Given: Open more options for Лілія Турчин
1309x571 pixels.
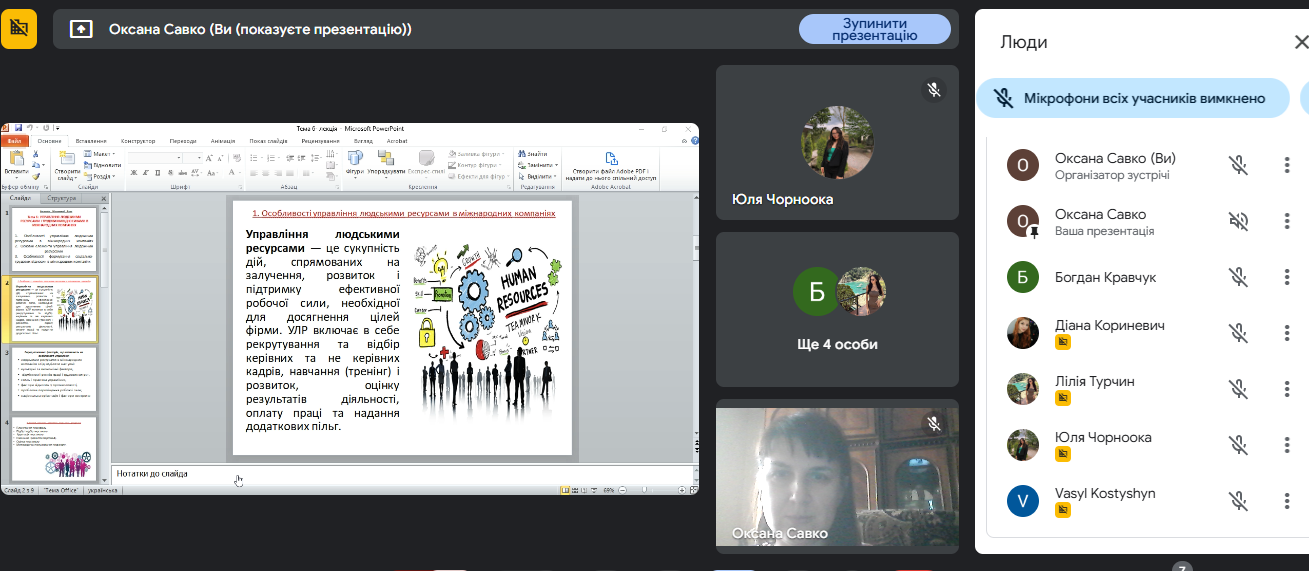Looking at the screenshot, I should point(1287,389).
